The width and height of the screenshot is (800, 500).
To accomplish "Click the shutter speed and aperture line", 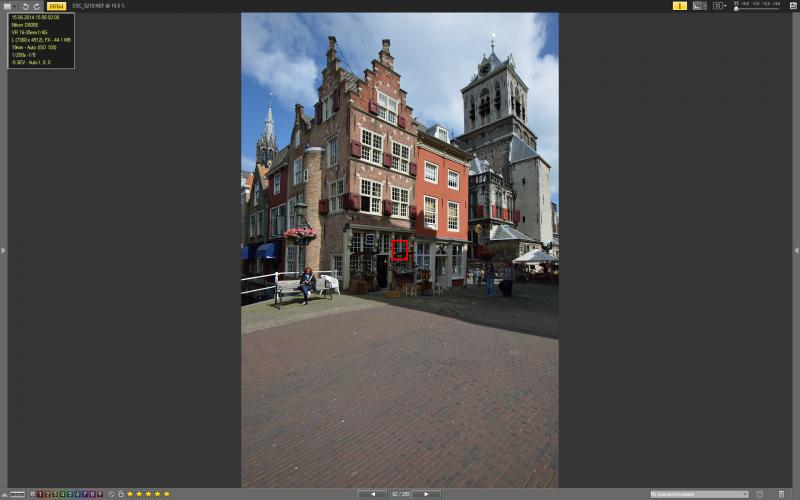I will pos(23,55).
